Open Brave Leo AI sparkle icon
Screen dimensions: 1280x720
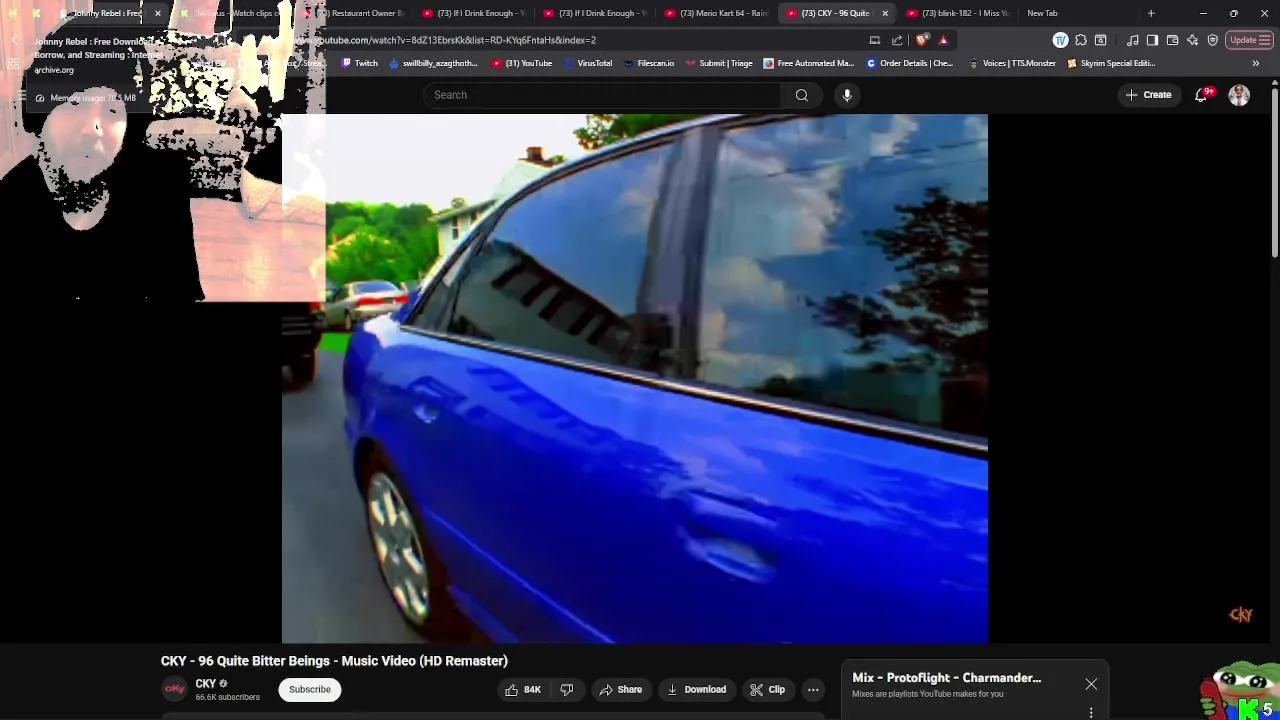[x=1192, y=40]
